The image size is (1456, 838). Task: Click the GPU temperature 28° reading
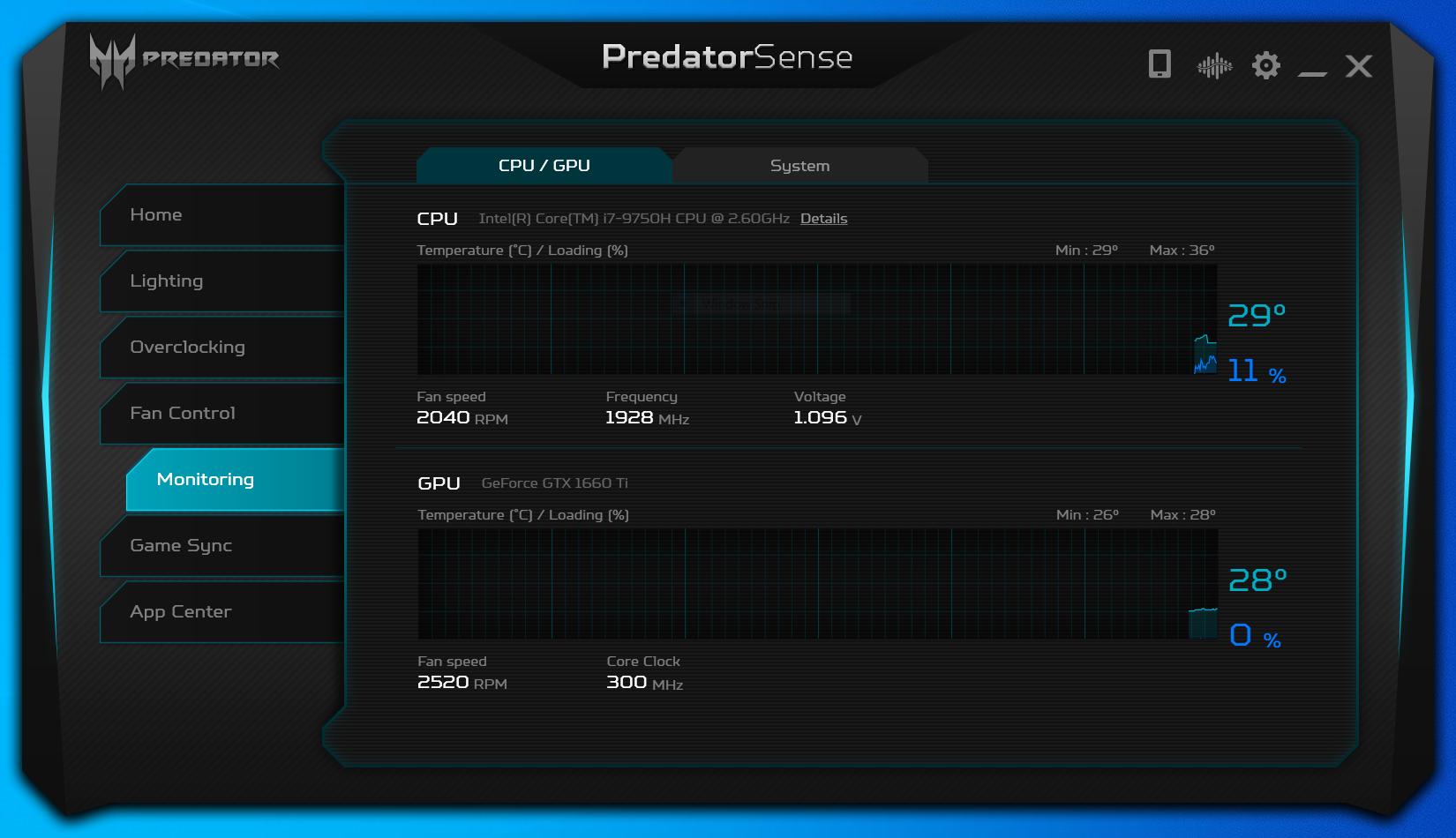pos(1257,580)
